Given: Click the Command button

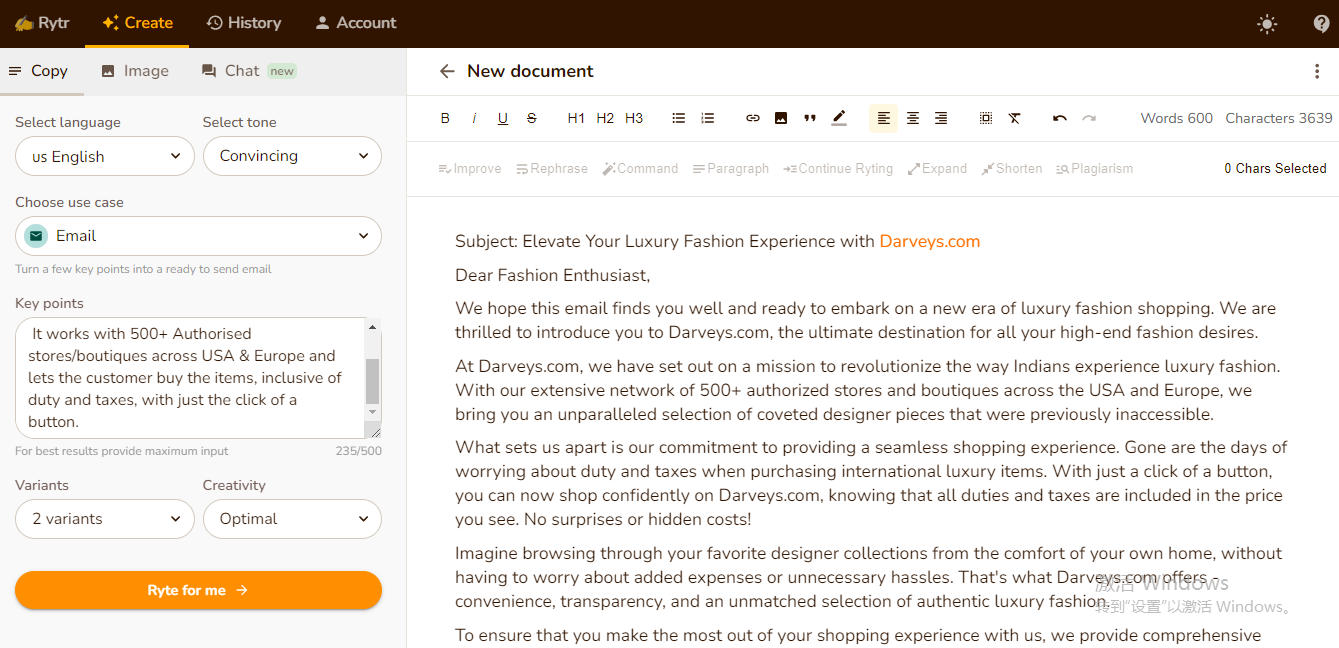Looking at the screenshot, I should coord(640,169).
